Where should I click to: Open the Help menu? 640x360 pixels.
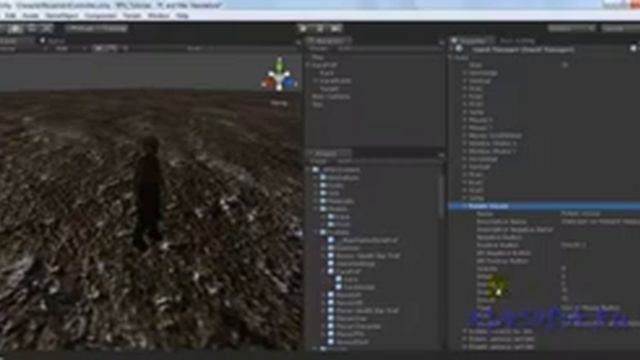pos(182,16)
